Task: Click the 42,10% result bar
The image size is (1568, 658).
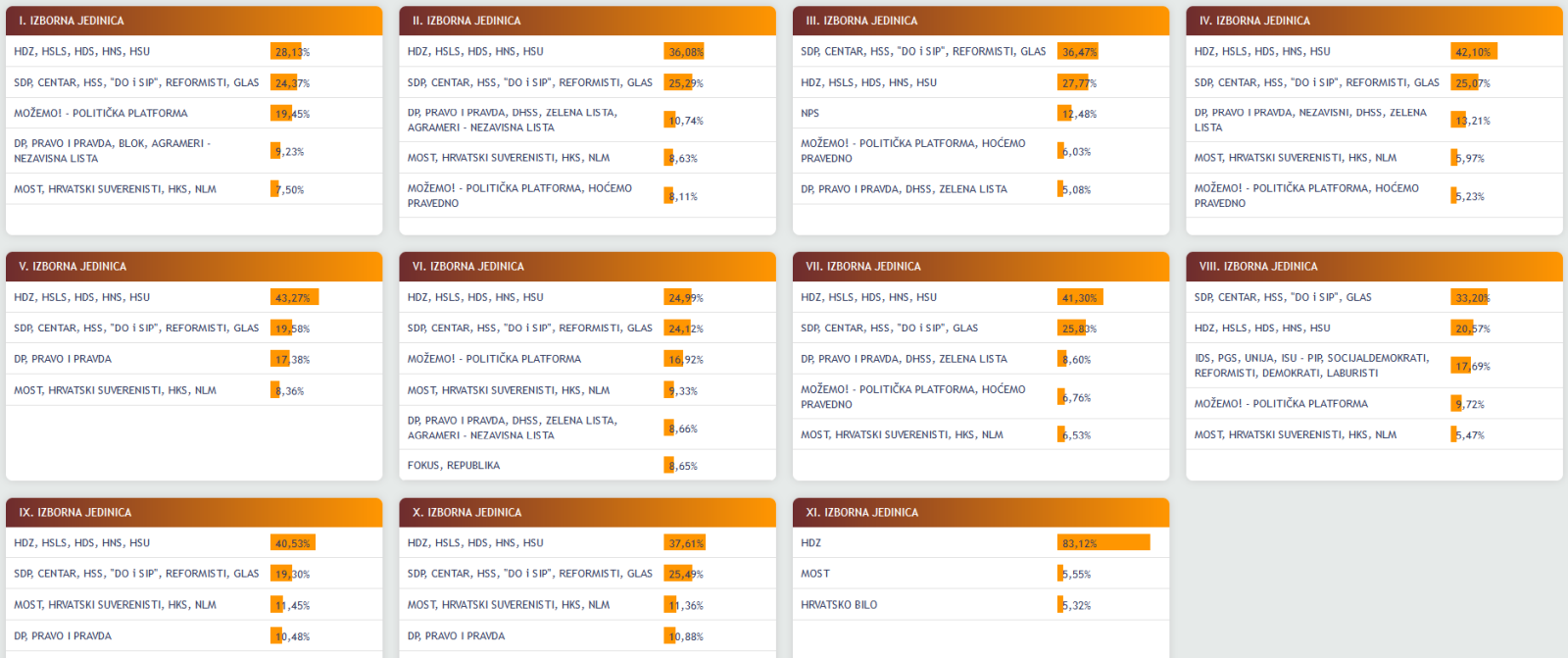Action: point(1474,52)
